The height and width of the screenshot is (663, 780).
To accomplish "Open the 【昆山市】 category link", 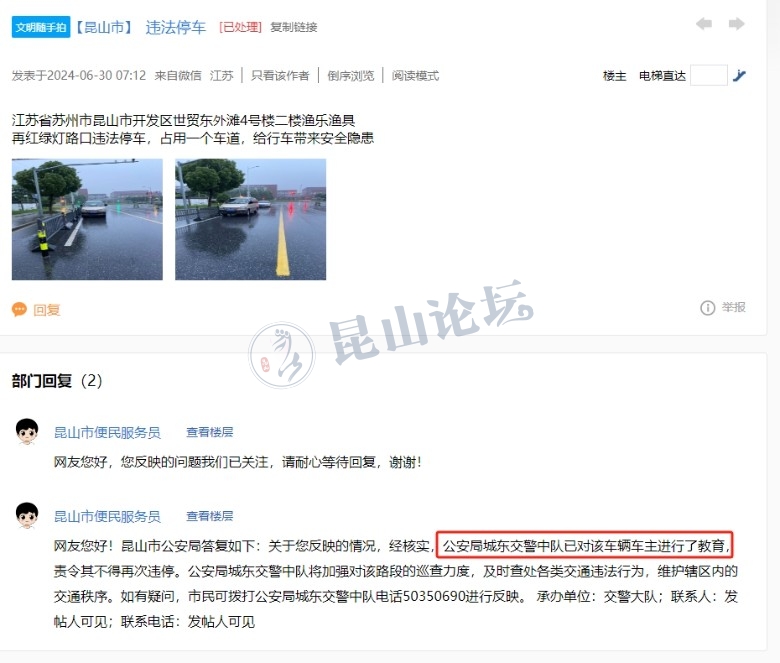I will (104, 27).
